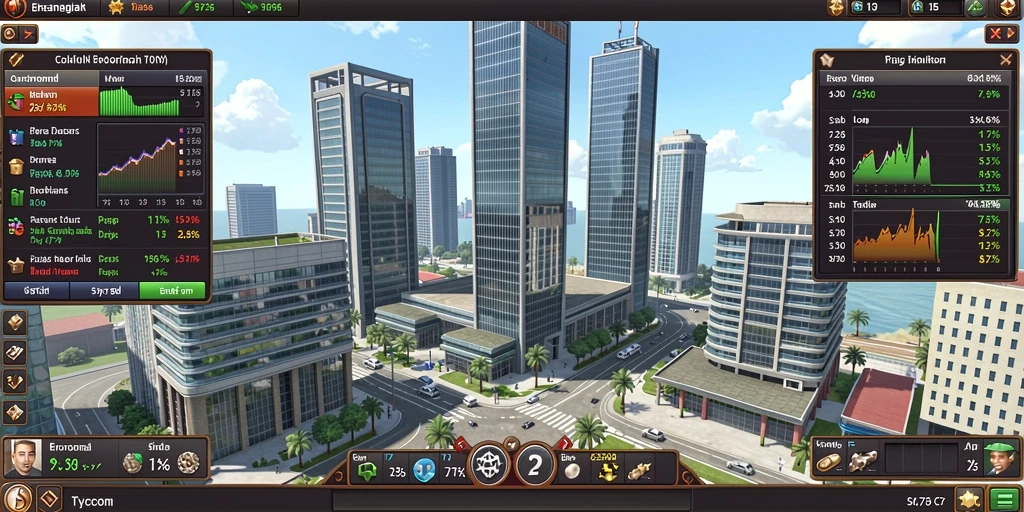Close the right-side market chart panel
This screenshot has height=512, width=1024.
[1006, 60]
